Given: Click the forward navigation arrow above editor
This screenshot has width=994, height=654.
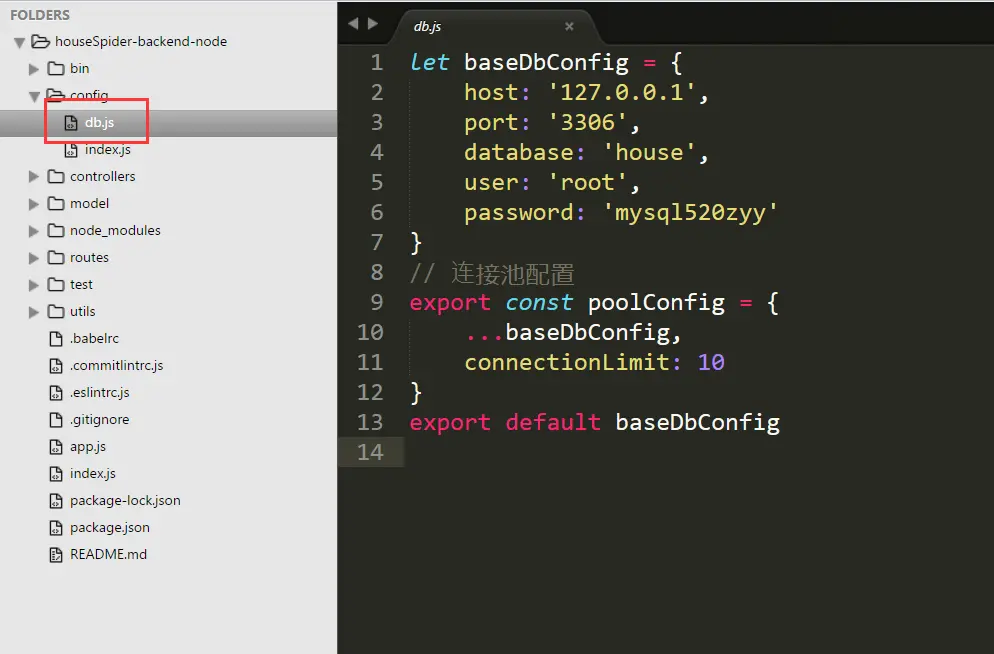Looking at the screenshot, I should point(373,23).
